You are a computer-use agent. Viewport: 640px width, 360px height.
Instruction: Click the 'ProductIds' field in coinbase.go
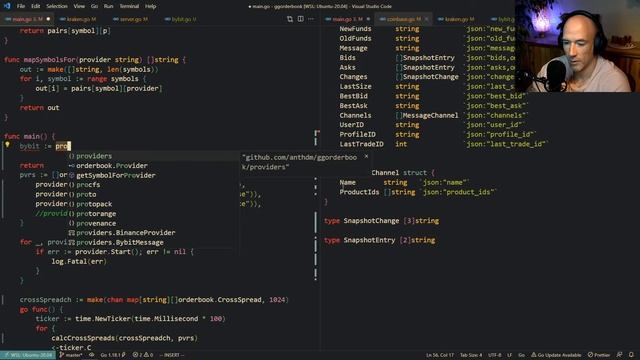click(359, 192)
